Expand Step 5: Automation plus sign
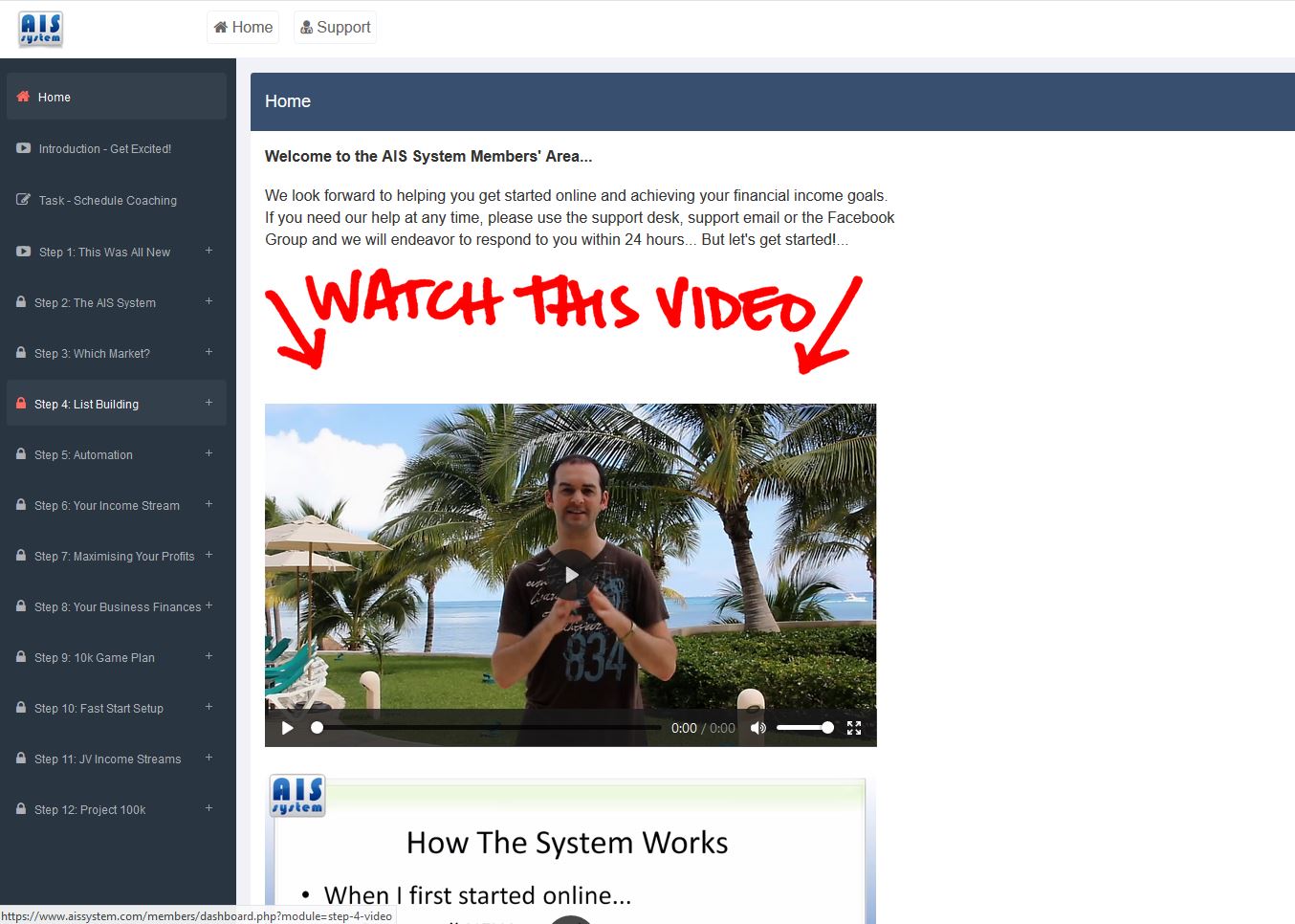This screenshot has width=1295, height=924. coord(209,453)
